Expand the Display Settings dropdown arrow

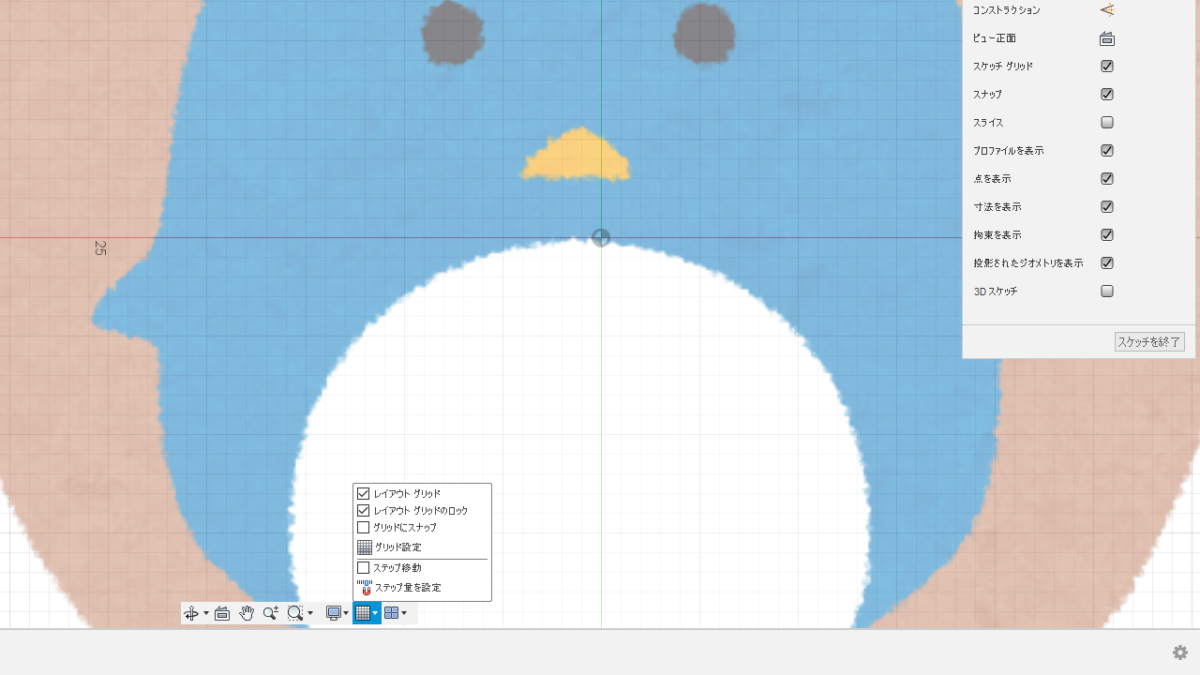coord(346,613)
